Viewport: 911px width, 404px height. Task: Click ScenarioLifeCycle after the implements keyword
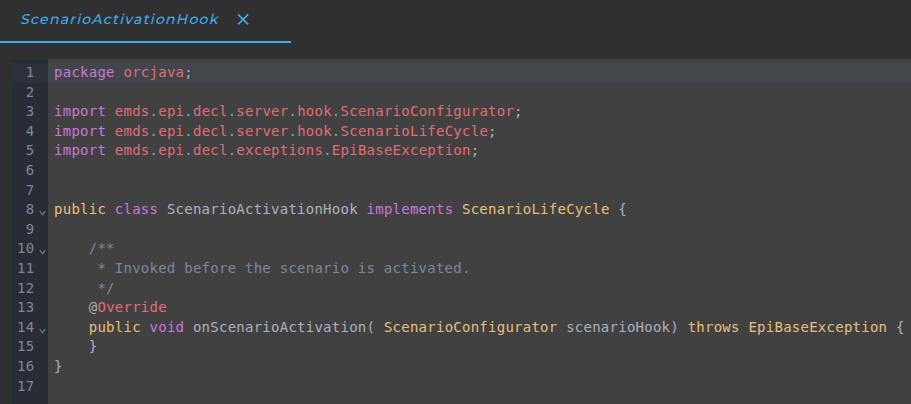click(536, 209)
